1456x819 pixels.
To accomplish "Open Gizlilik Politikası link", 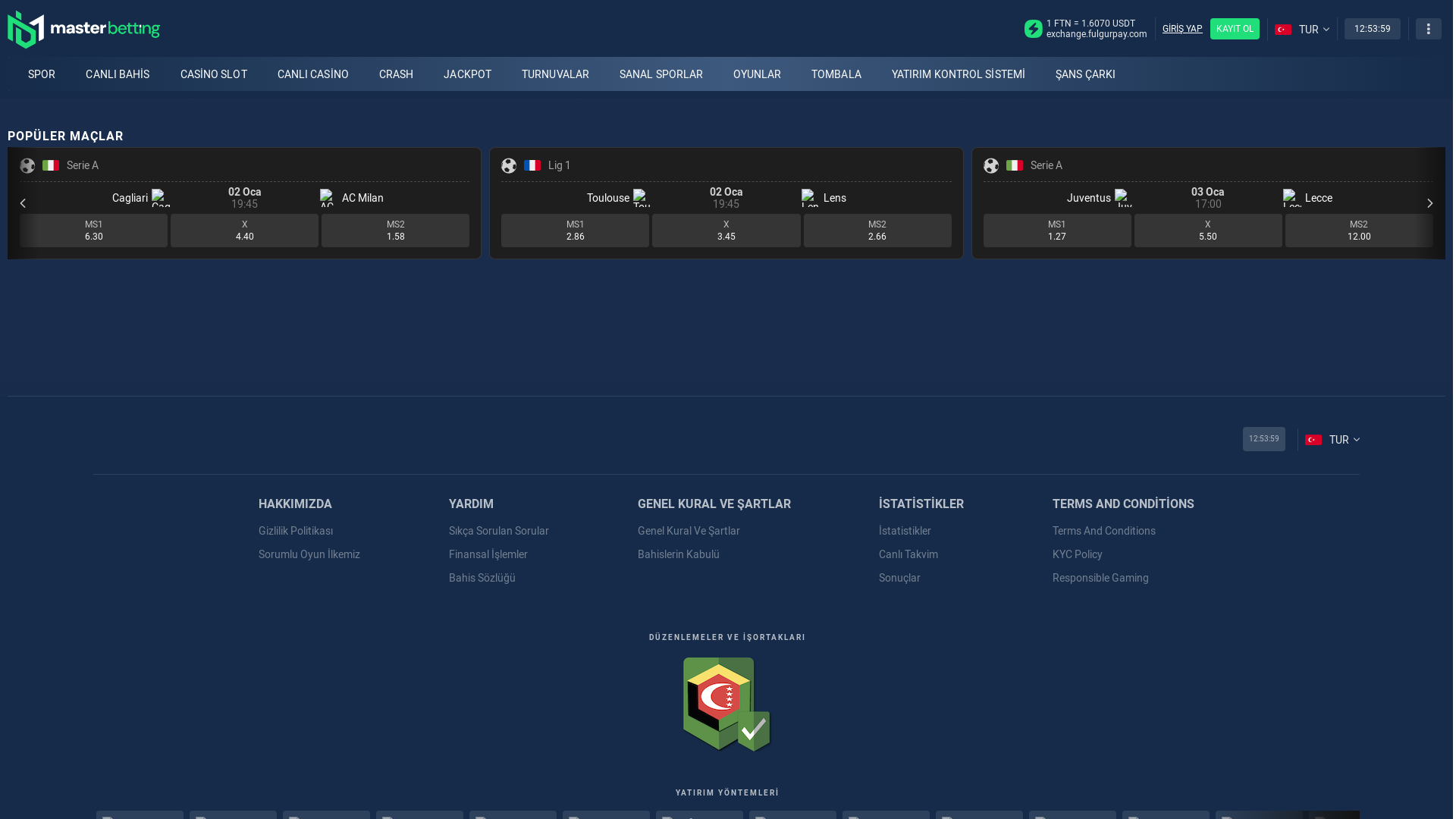I will coord(296,531).
